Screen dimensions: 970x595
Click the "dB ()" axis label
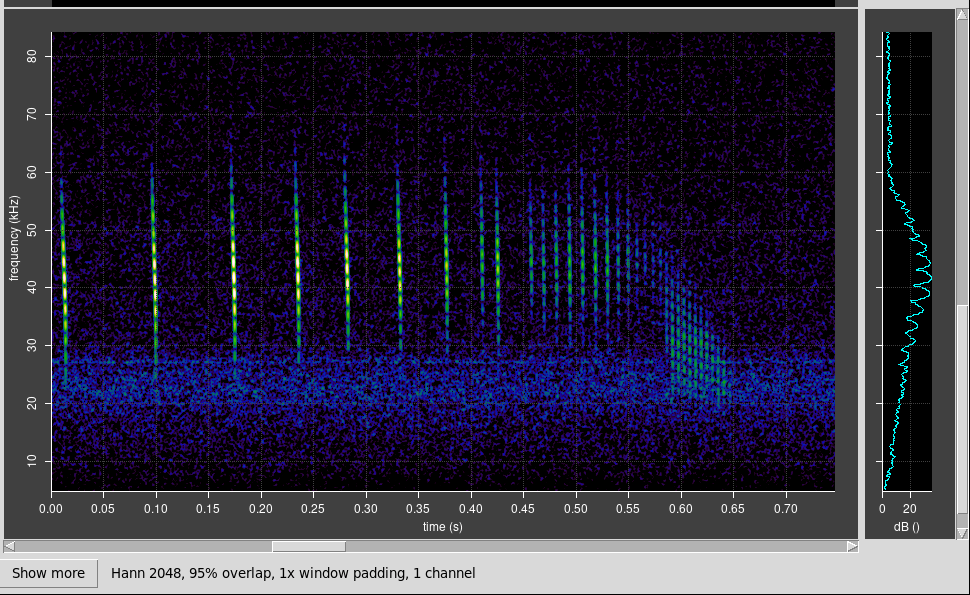[x=906, y=526]
